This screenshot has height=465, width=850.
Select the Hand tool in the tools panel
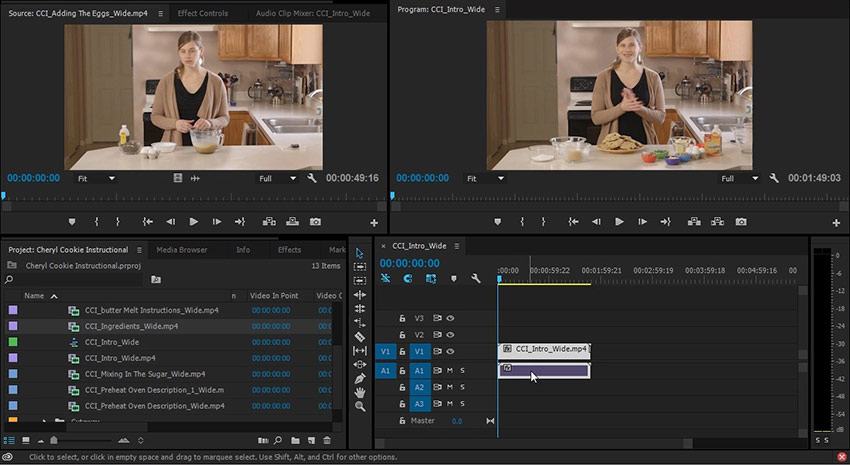(360, 392)
